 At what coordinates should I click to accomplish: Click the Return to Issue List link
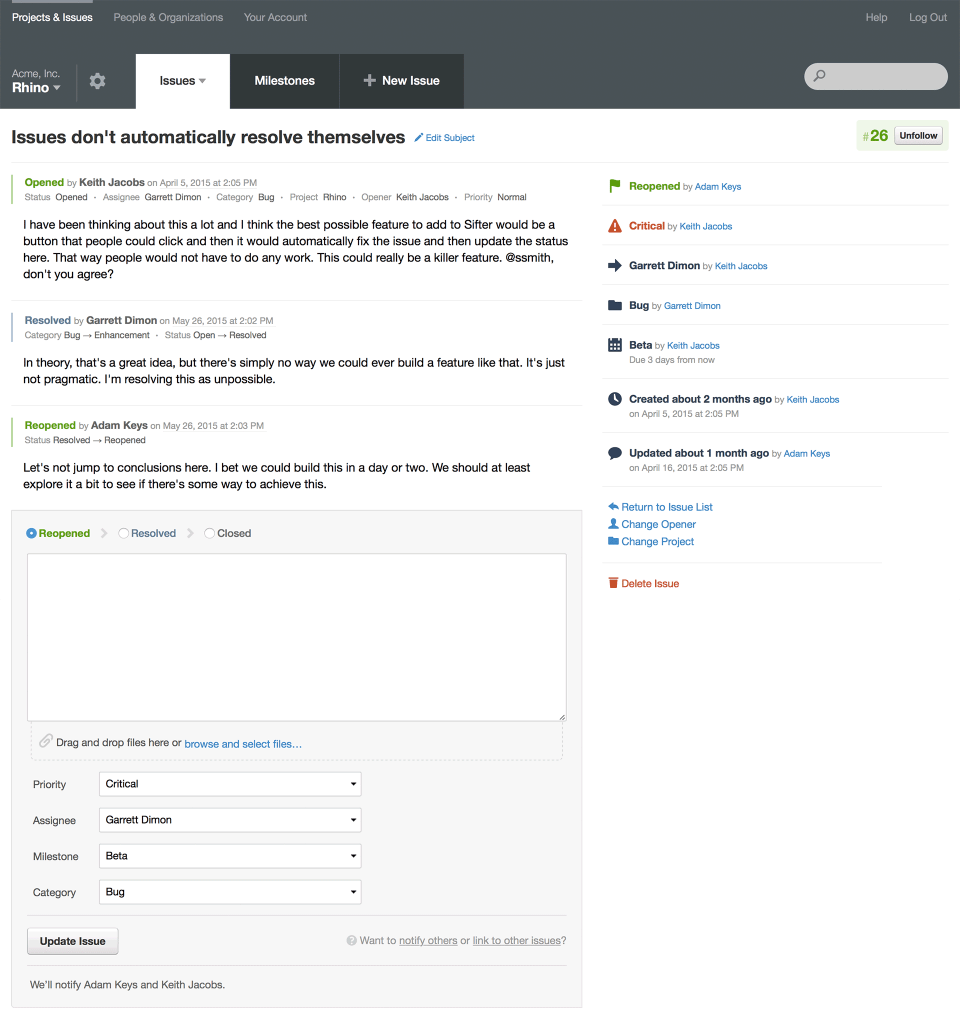666,507
